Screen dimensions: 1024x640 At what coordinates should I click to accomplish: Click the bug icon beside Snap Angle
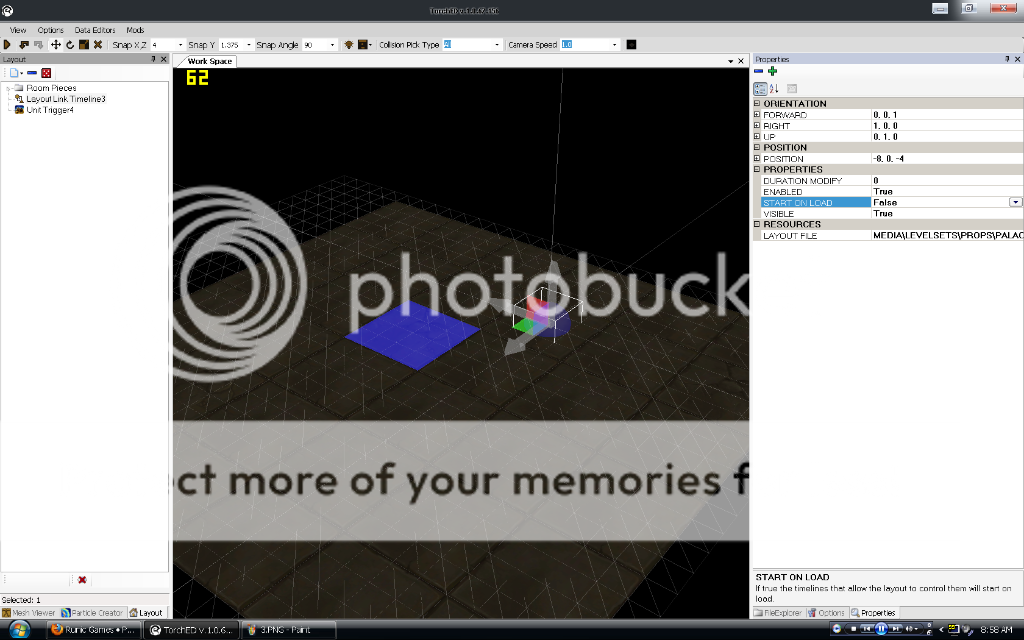tap(349, 44)
